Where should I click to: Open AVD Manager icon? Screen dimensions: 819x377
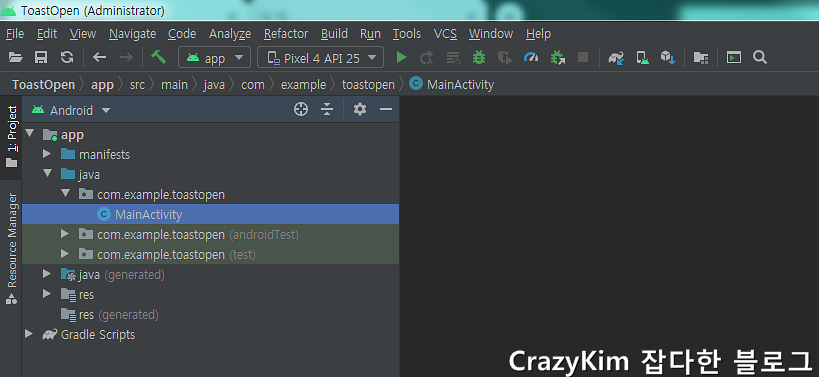[x=642, y=57]
